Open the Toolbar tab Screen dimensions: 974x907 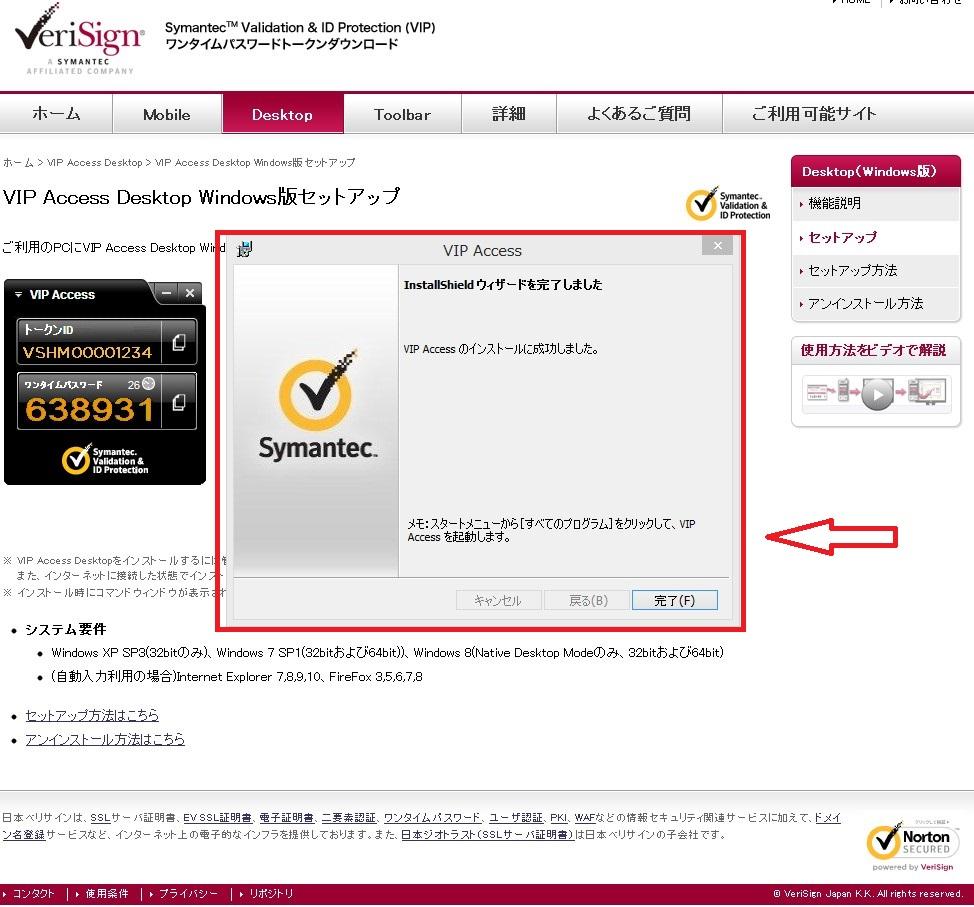(402, 114)
